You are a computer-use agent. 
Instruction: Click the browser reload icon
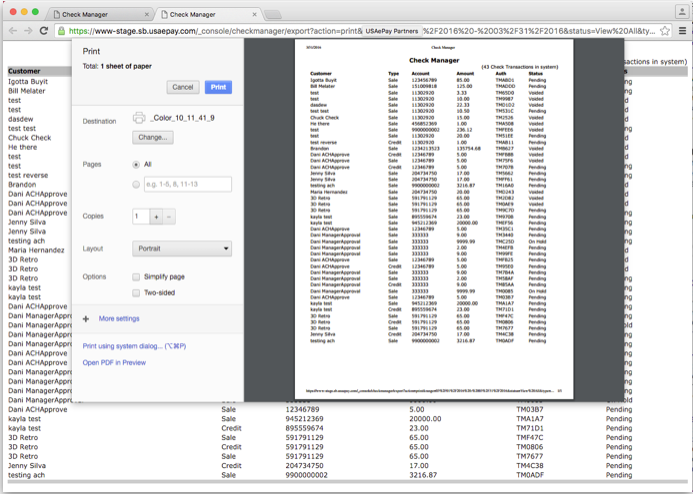(x=44, y=31)
